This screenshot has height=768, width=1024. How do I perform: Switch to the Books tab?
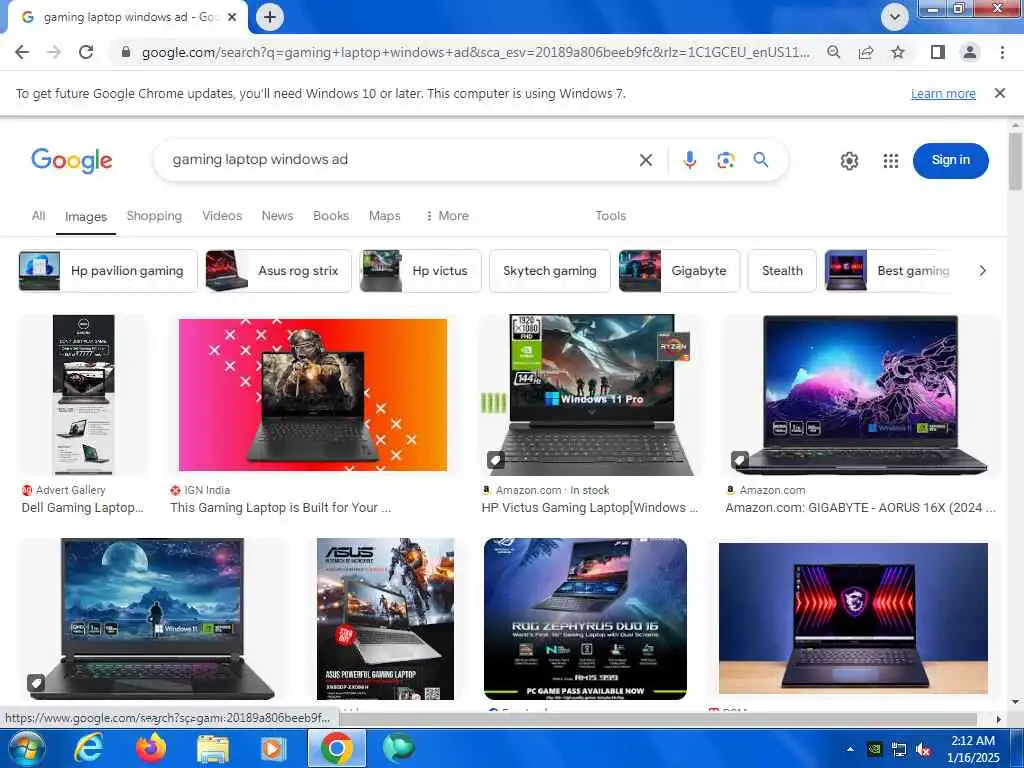pos(330,216)
